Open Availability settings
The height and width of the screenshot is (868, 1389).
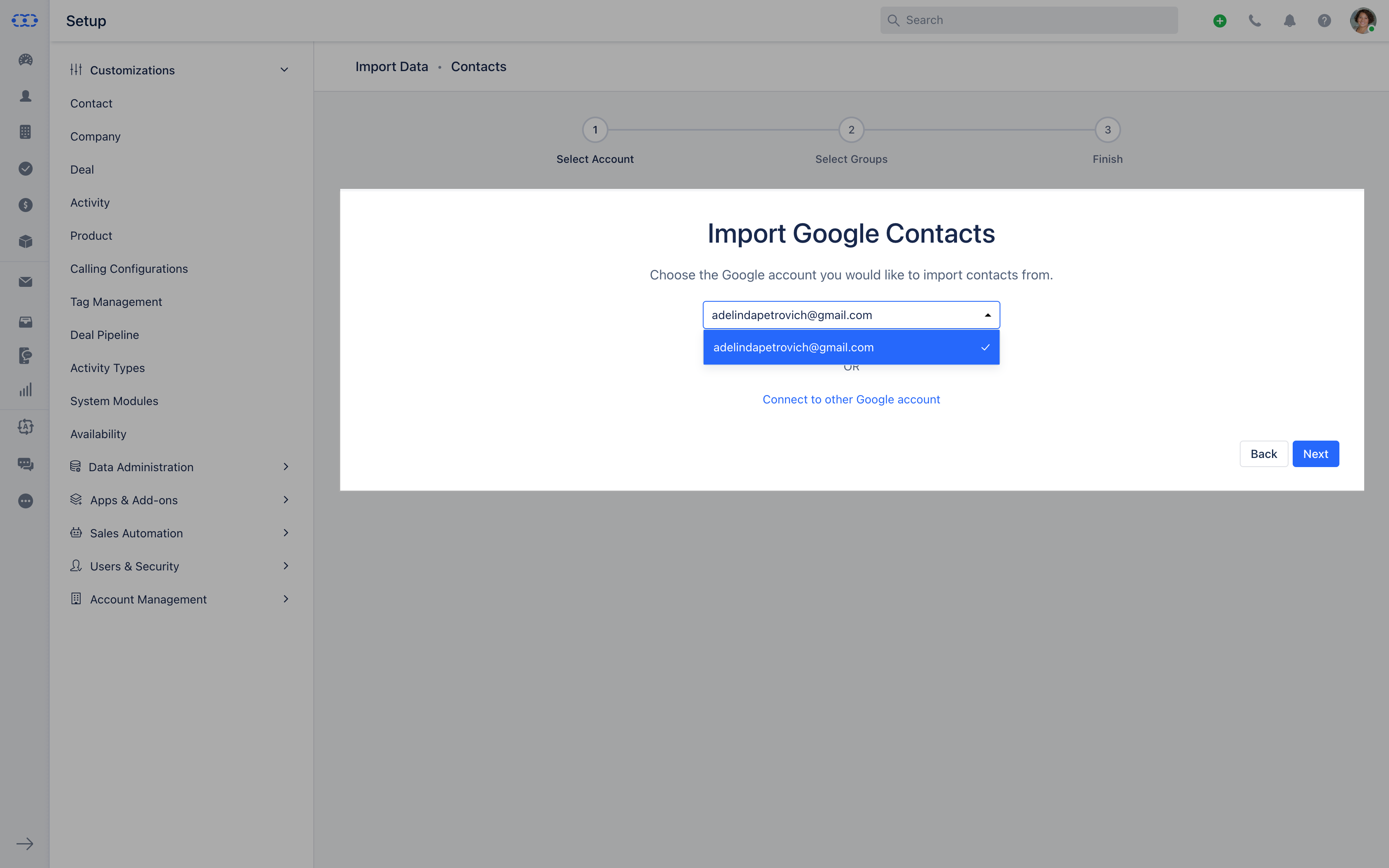98,434
